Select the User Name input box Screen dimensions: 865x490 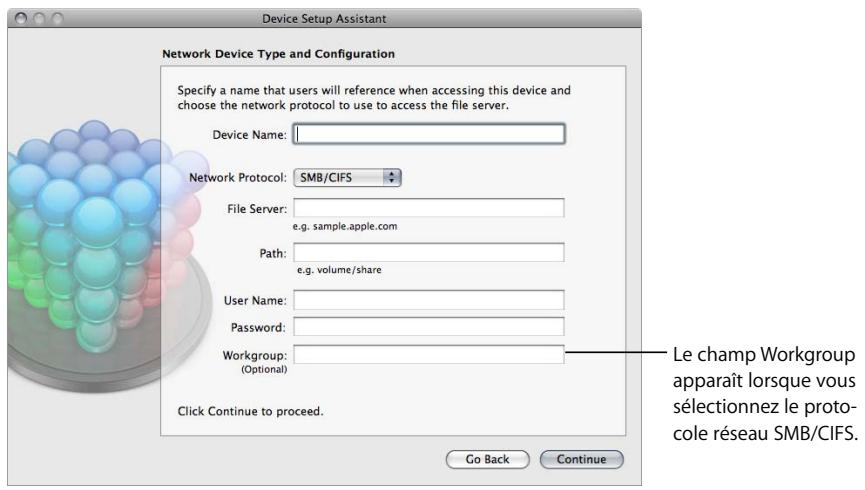[x=429, y=300]
